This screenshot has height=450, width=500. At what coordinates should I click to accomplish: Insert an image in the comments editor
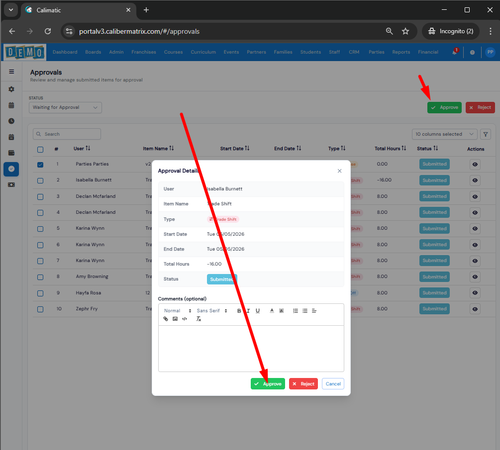tap(175, 319)
